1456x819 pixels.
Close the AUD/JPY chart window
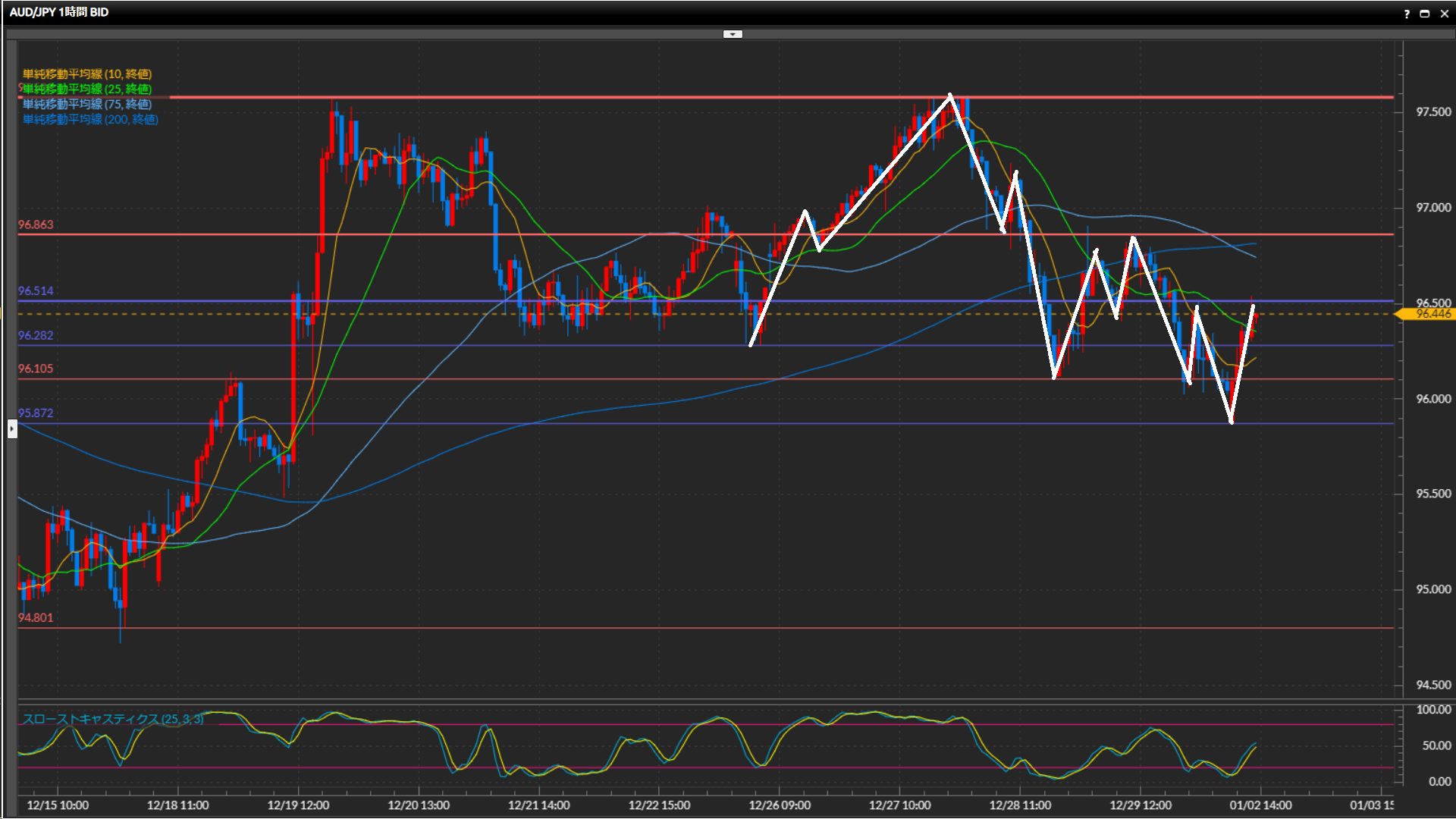pos(1445,14)
